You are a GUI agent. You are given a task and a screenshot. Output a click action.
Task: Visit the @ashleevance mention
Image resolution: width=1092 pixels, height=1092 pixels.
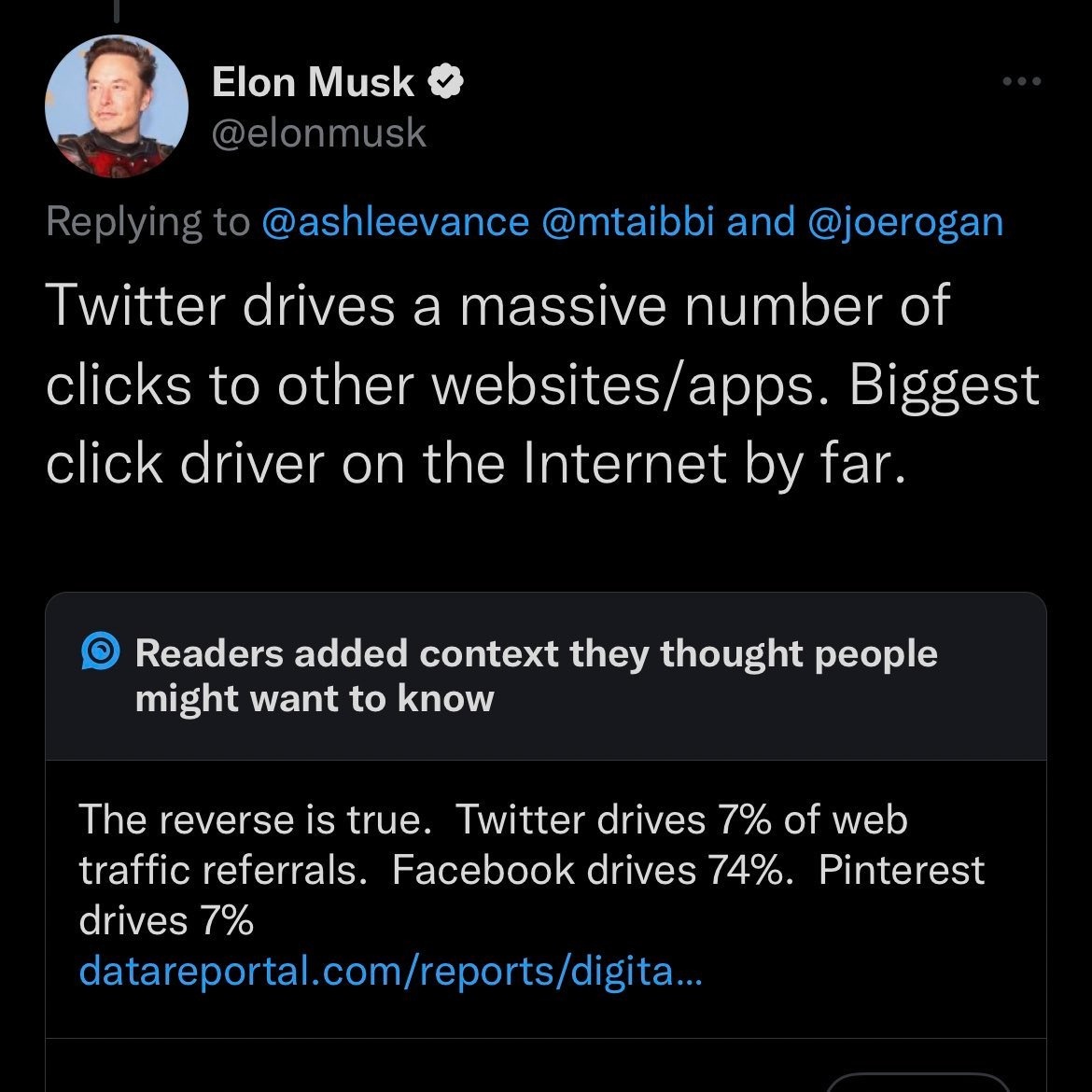tap(394, 221)
